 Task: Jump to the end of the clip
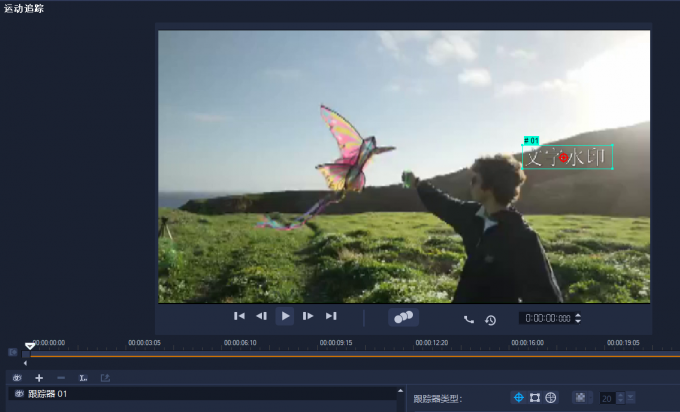pos(331,316)
